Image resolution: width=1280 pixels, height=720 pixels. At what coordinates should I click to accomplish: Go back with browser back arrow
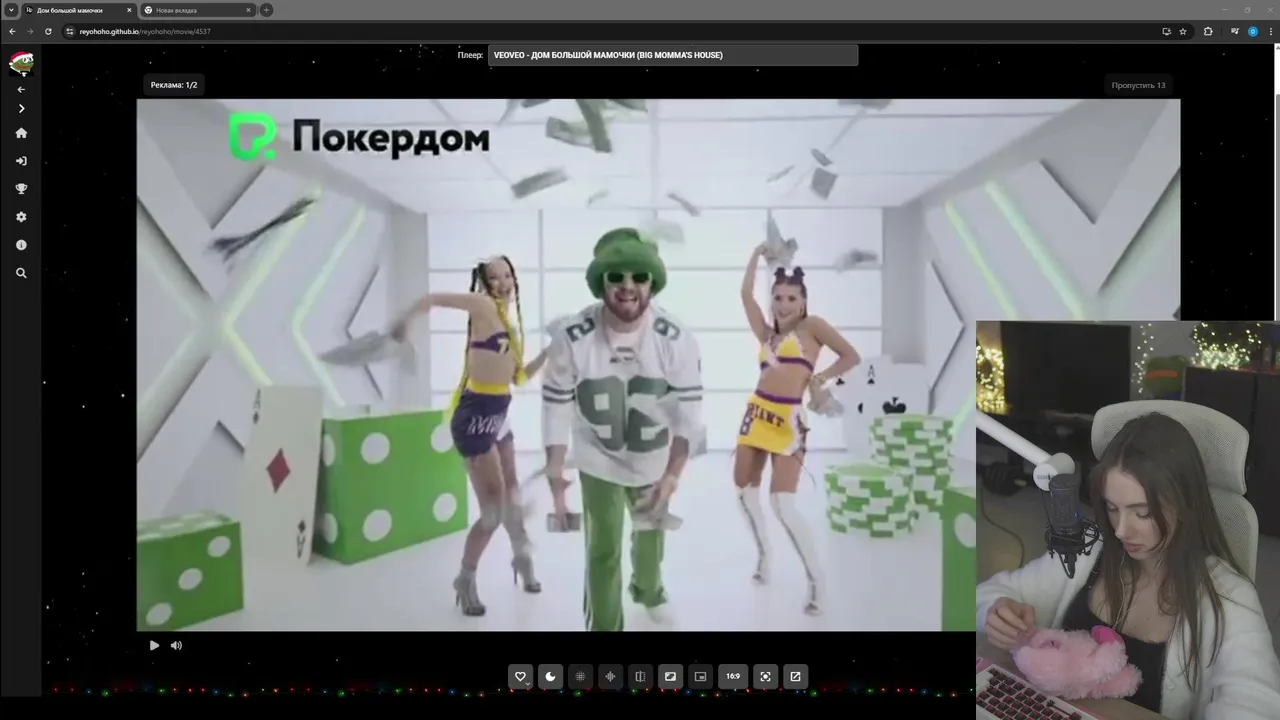[x=12, y=31]
